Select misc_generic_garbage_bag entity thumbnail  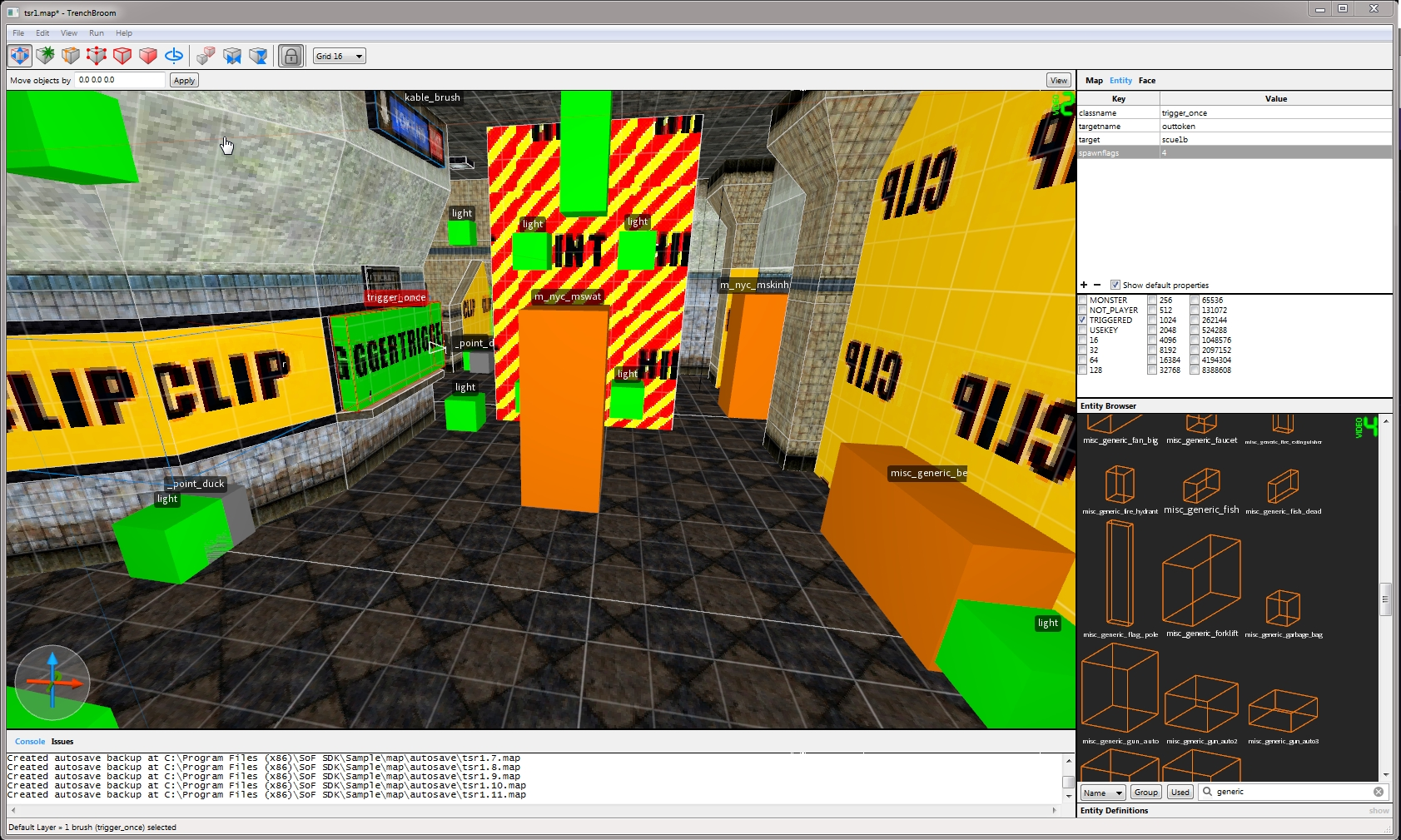pyautogui.click(x=1283, y=613)
